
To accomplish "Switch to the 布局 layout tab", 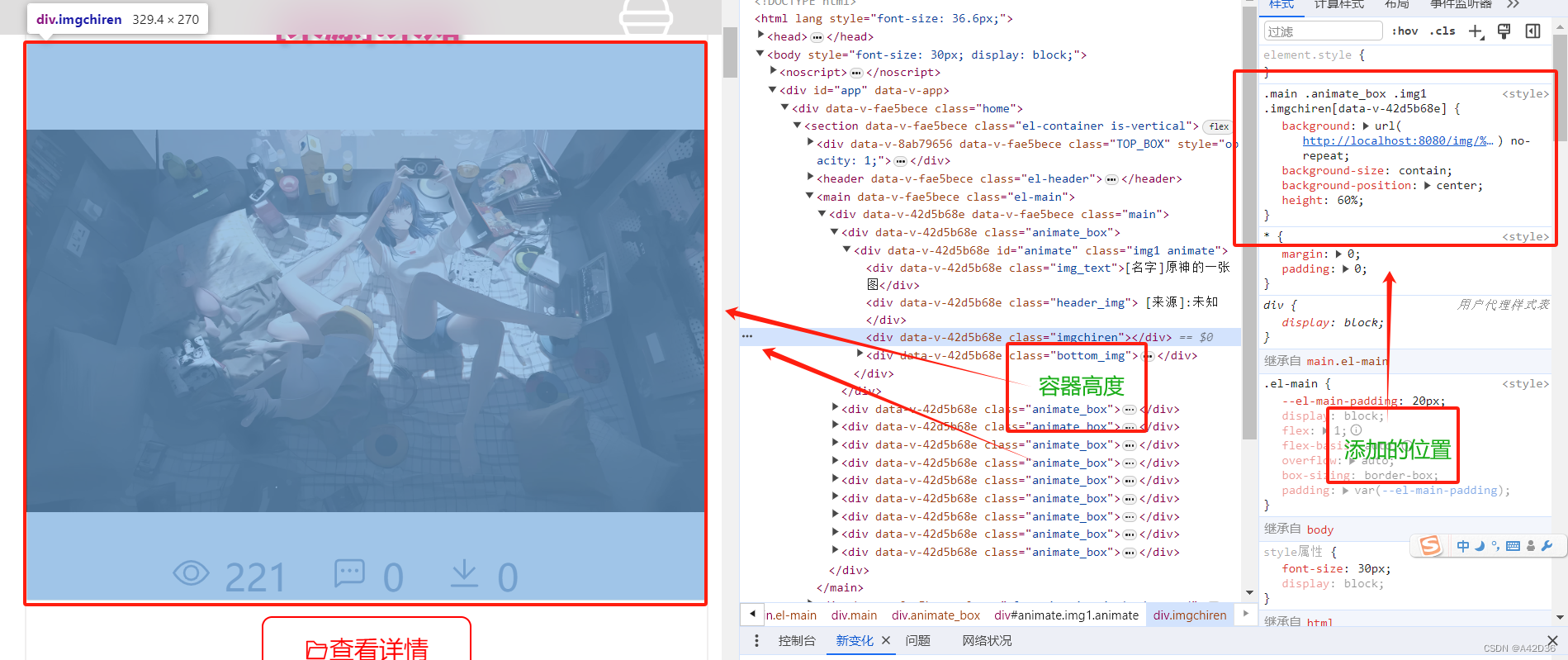I will tap(1396, 4).
